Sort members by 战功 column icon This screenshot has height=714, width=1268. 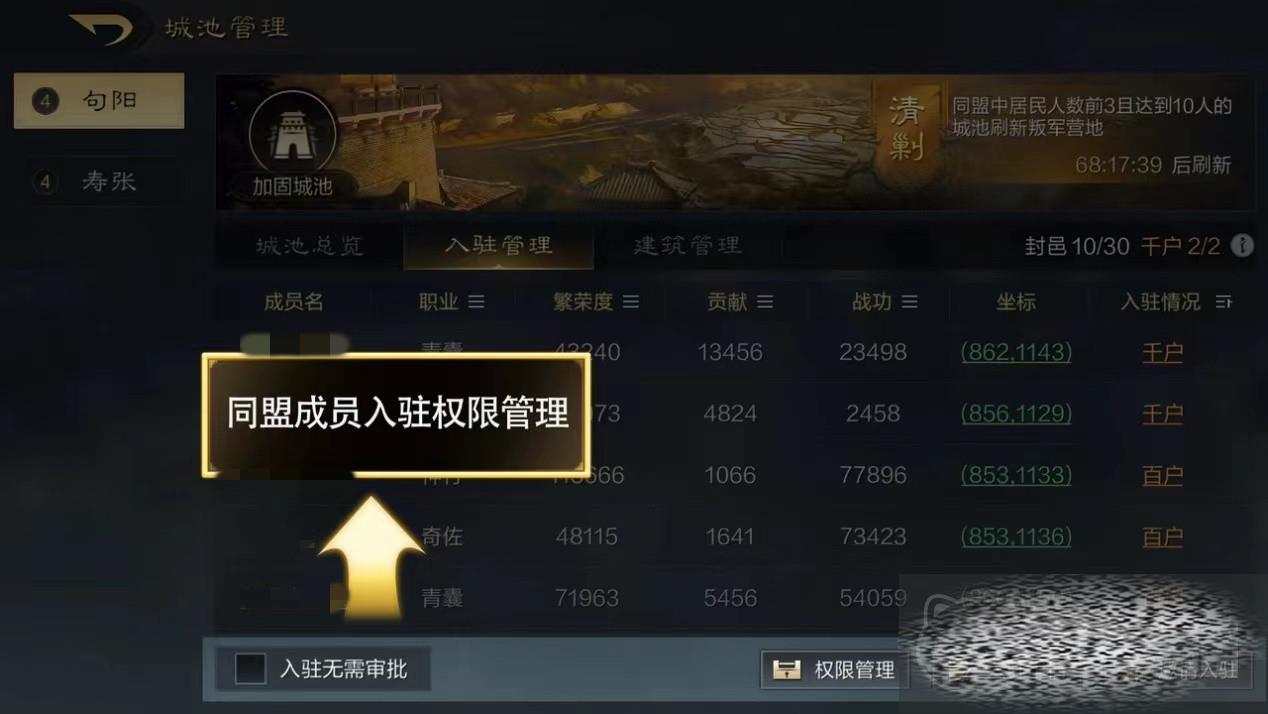click(909, 301)
